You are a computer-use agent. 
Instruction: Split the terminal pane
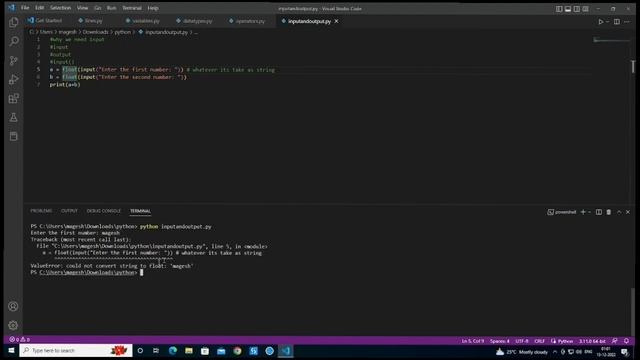tap(599, 212)
